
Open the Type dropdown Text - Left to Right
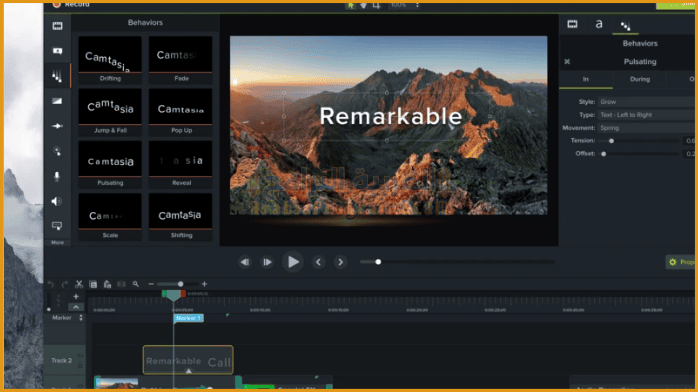tap(647, 115)
